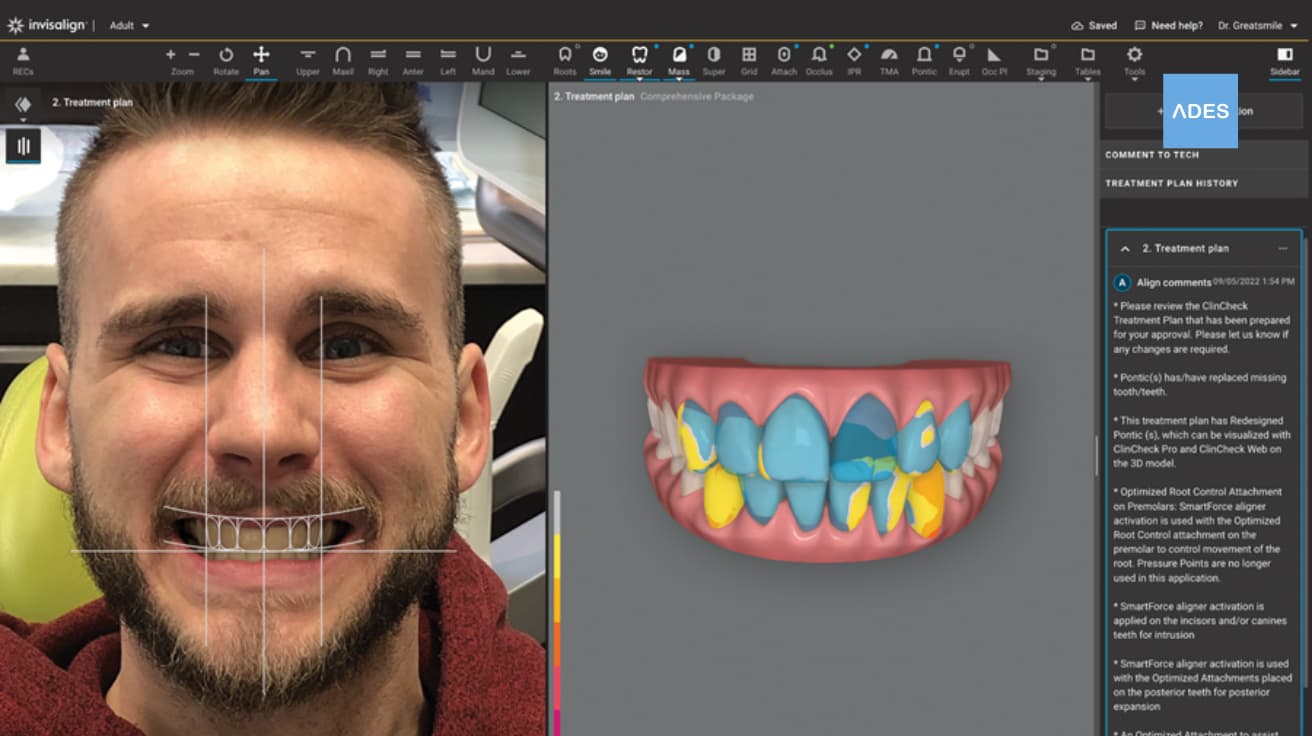The height and width of the screenshot is (736, 1312).
Task: Toggle Super superimposition view
Action: click(x=714, y=60)
